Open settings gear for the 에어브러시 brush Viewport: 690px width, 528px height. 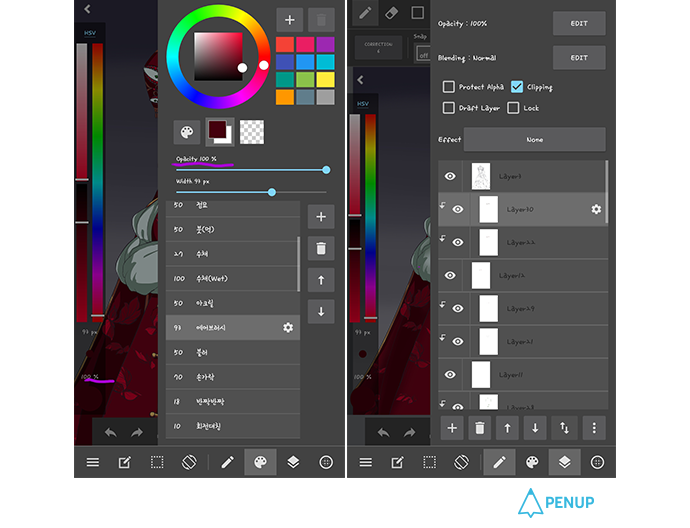[288, 327]
